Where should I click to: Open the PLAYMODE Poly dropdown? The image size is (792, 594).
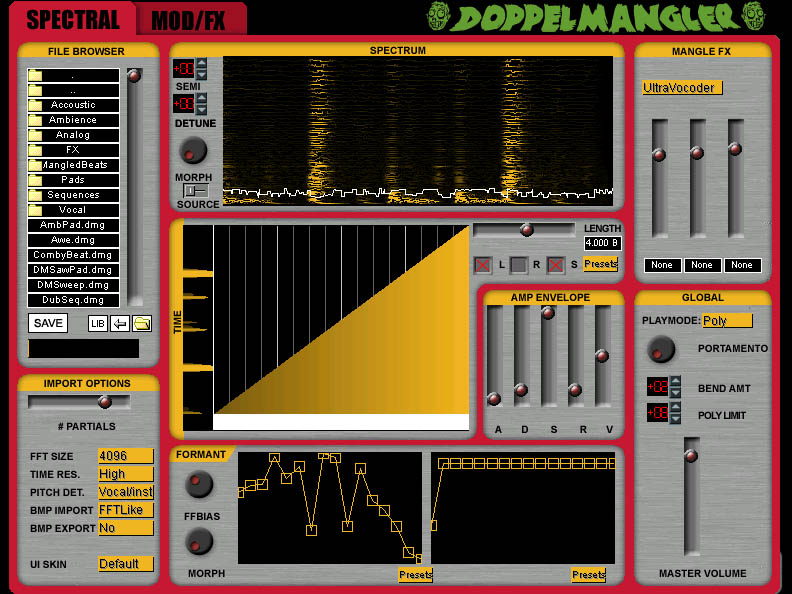coord(727,321)
